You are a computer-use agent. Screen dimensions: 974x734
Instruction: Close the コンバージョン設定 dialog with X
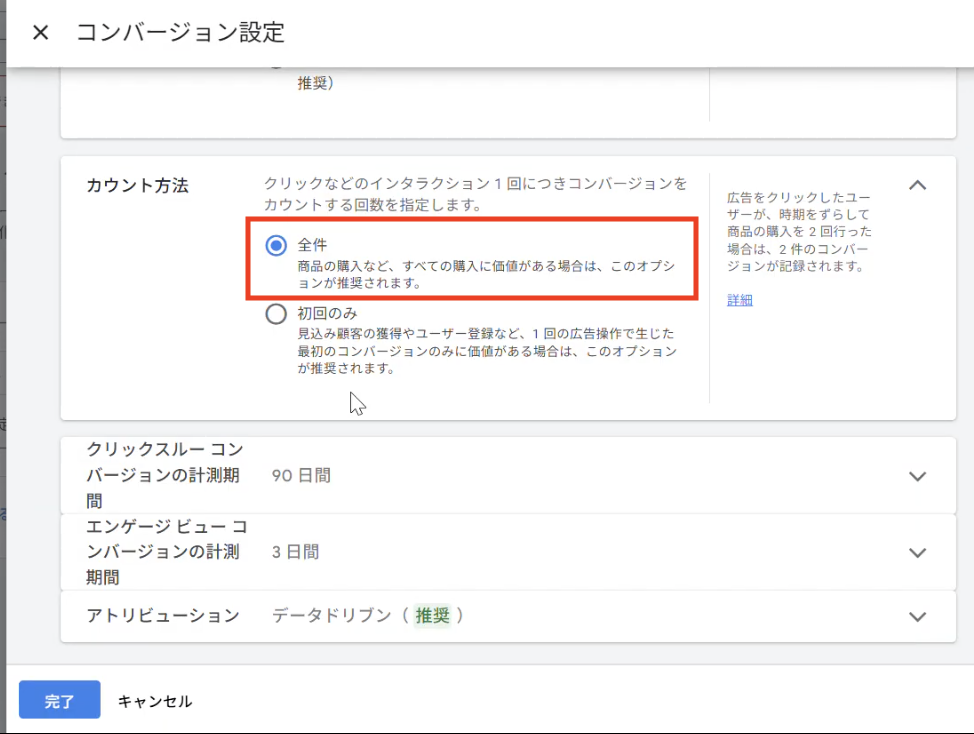pyautogui.click(x=40, y=33)
